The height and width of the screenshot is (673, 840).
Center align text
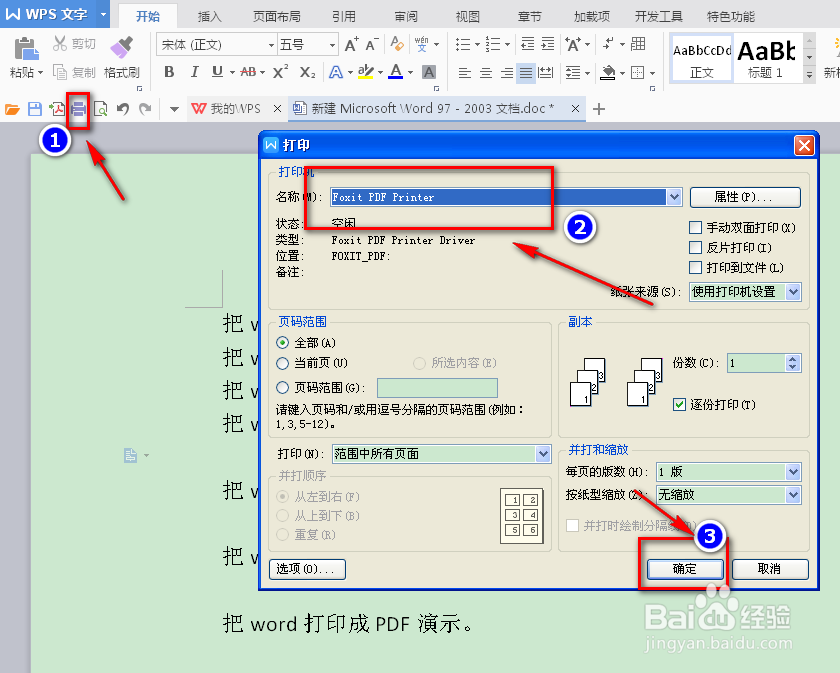point(485,72)
